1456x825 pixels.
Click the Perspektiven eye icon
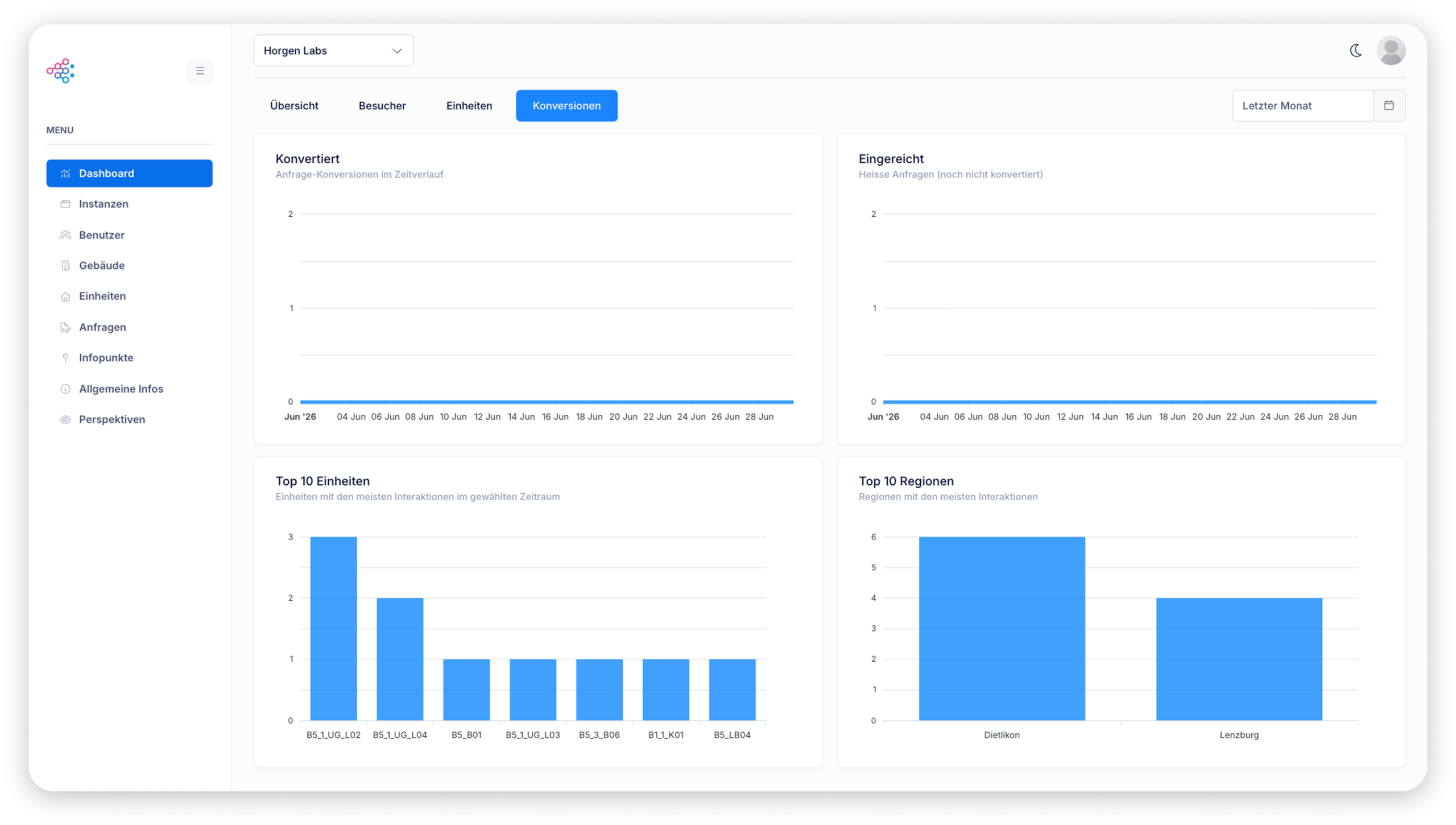click(x=65, y=419)
